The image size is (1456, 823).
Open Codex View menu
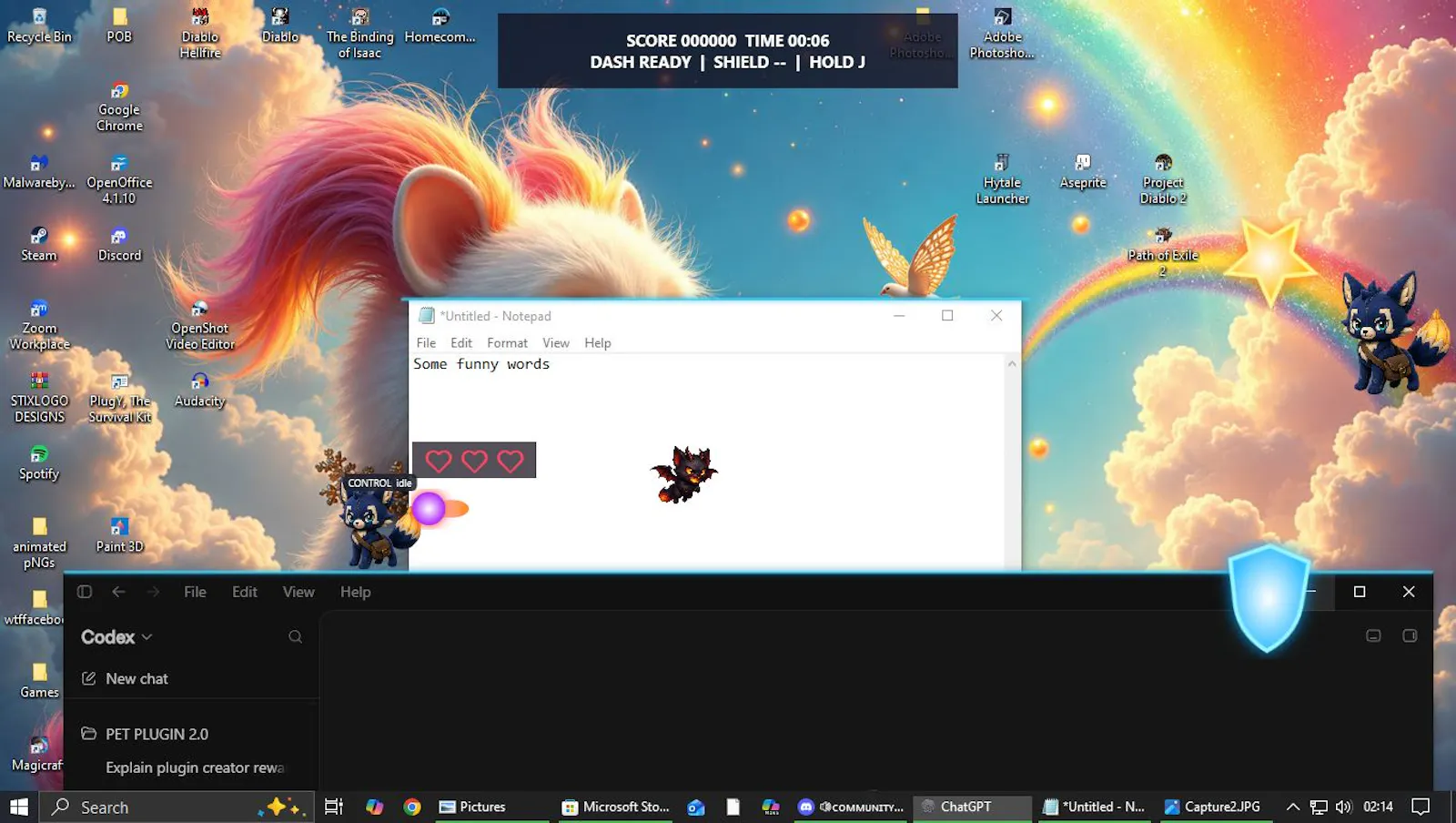(298, 592)
